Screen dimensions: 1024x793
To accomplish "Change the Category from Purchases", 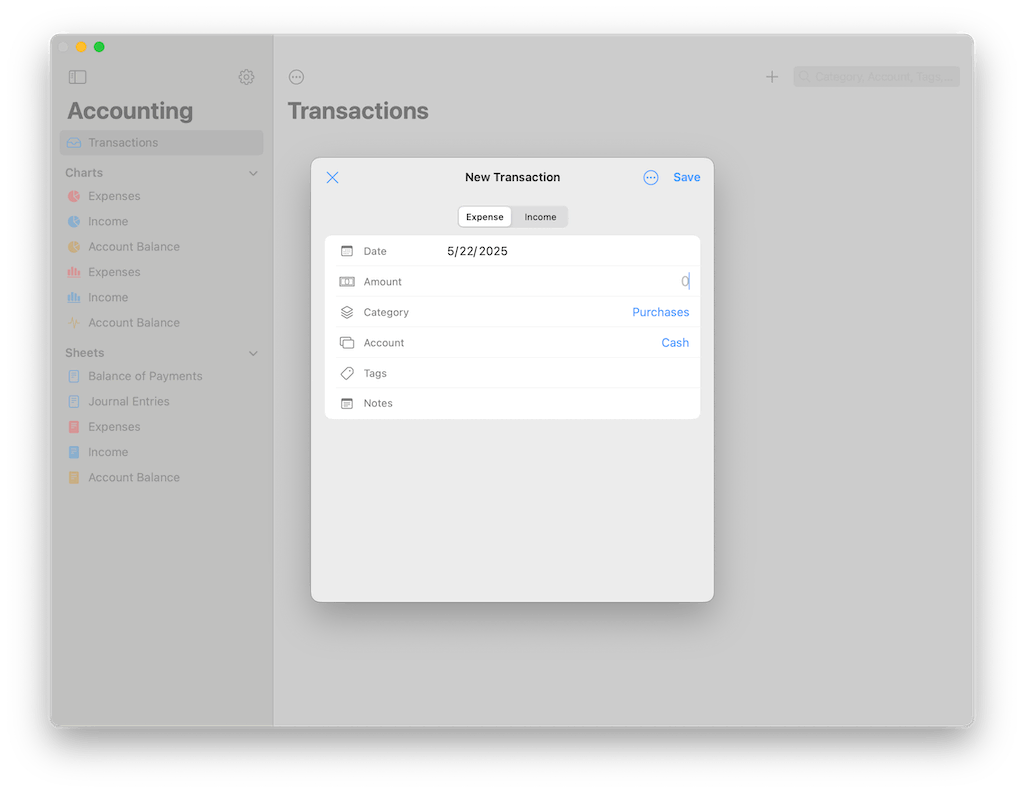I will (660, 312).
